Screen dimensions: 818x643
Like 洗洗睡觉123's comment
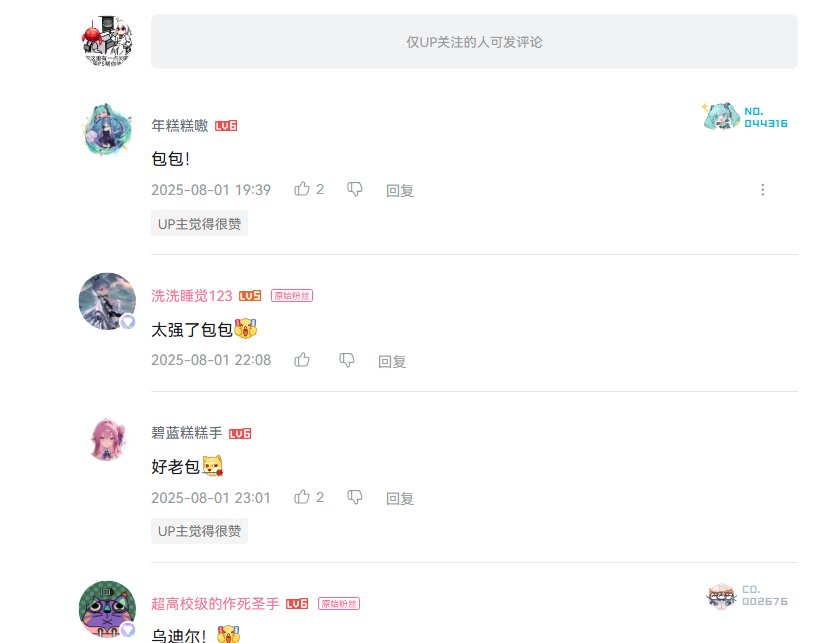tap(302, 360)
